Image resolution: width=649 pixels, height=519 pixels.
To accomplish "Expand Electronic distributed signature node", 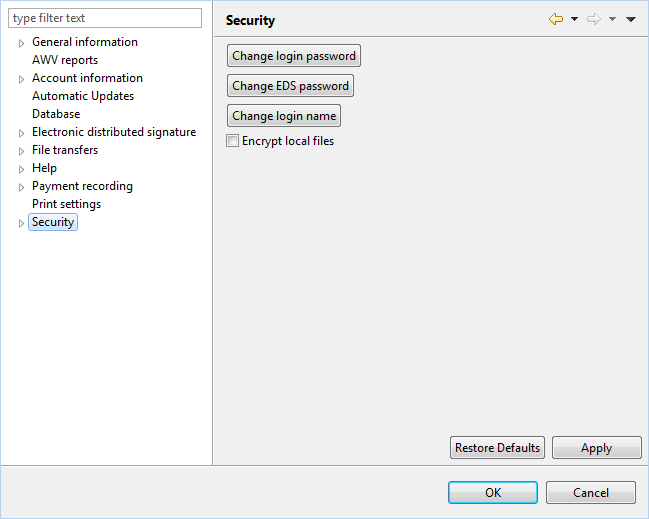I will (21, 133).
